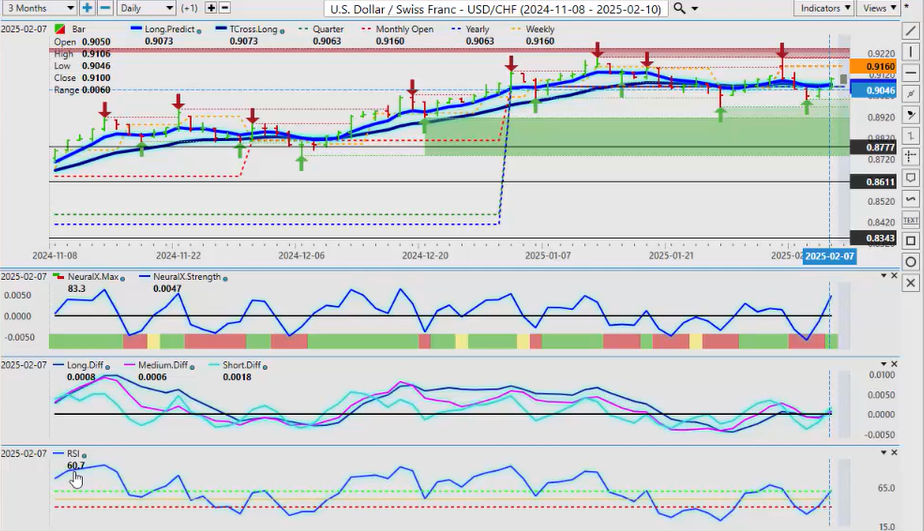Select the rectangle shape drawing tool
This screenshot has width=924, height=531.
(910, 241)
